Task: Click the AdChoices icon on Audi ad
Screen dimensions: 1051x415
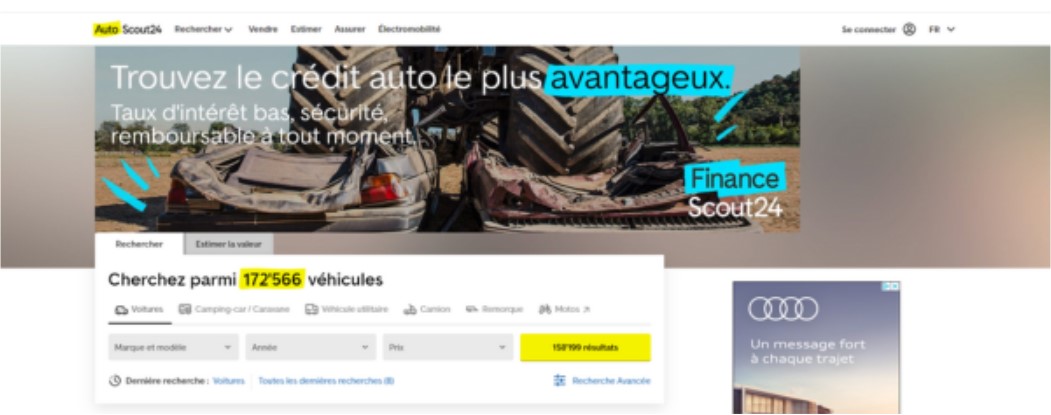Action: [891, 286]
